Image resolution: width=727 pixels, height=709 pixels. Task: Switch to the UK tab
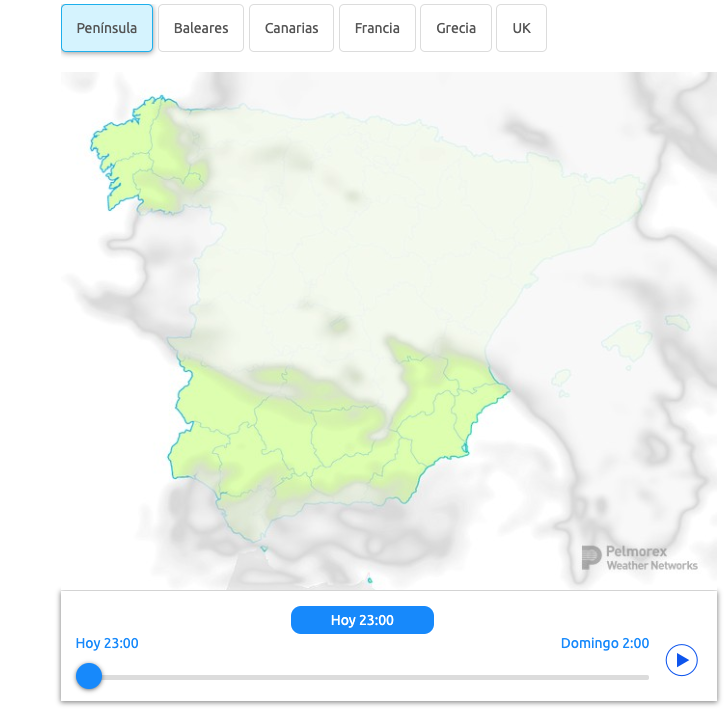pos(521,28)
